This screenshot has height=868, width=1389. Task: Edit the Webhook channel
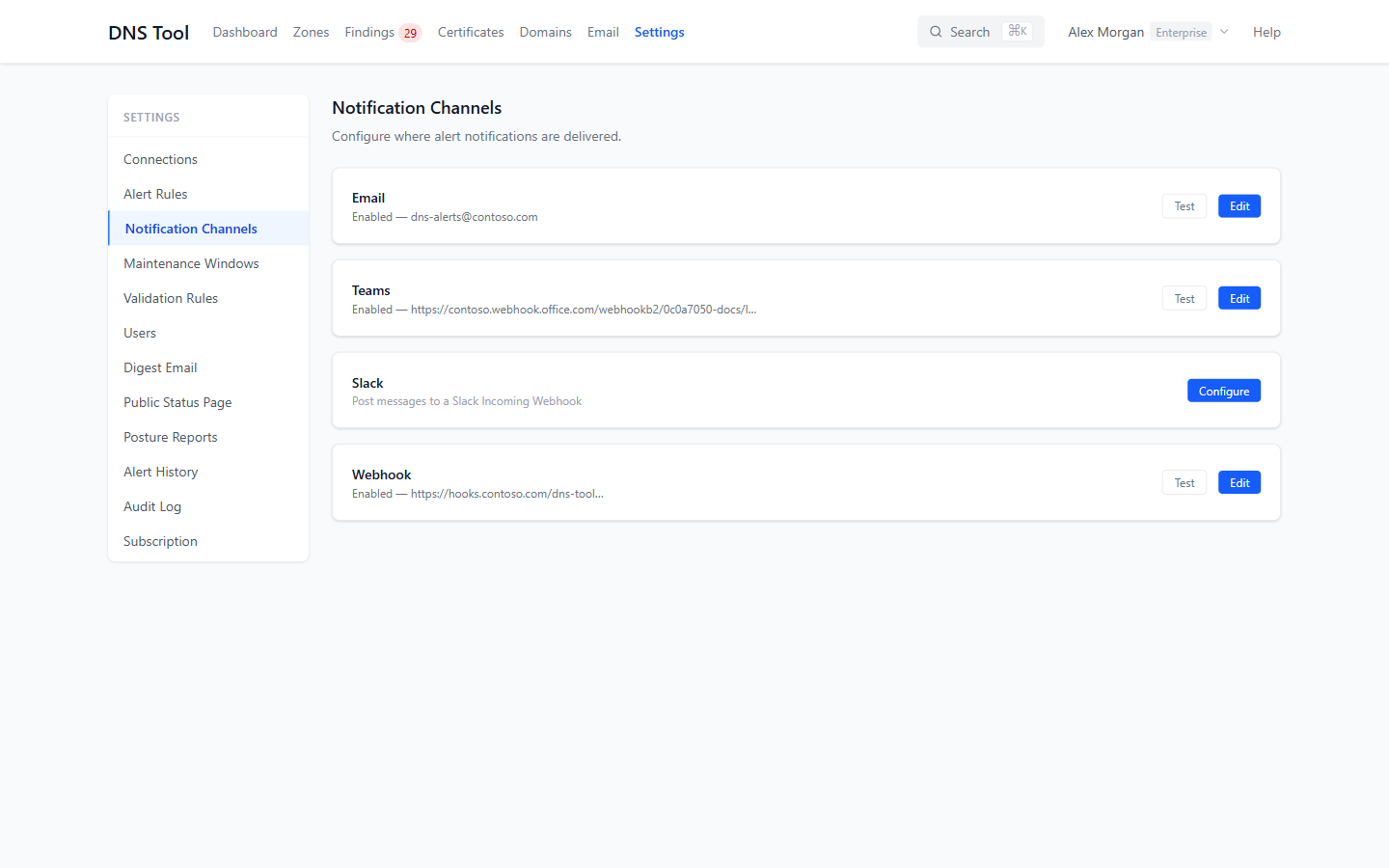(x=1239, y=483)
